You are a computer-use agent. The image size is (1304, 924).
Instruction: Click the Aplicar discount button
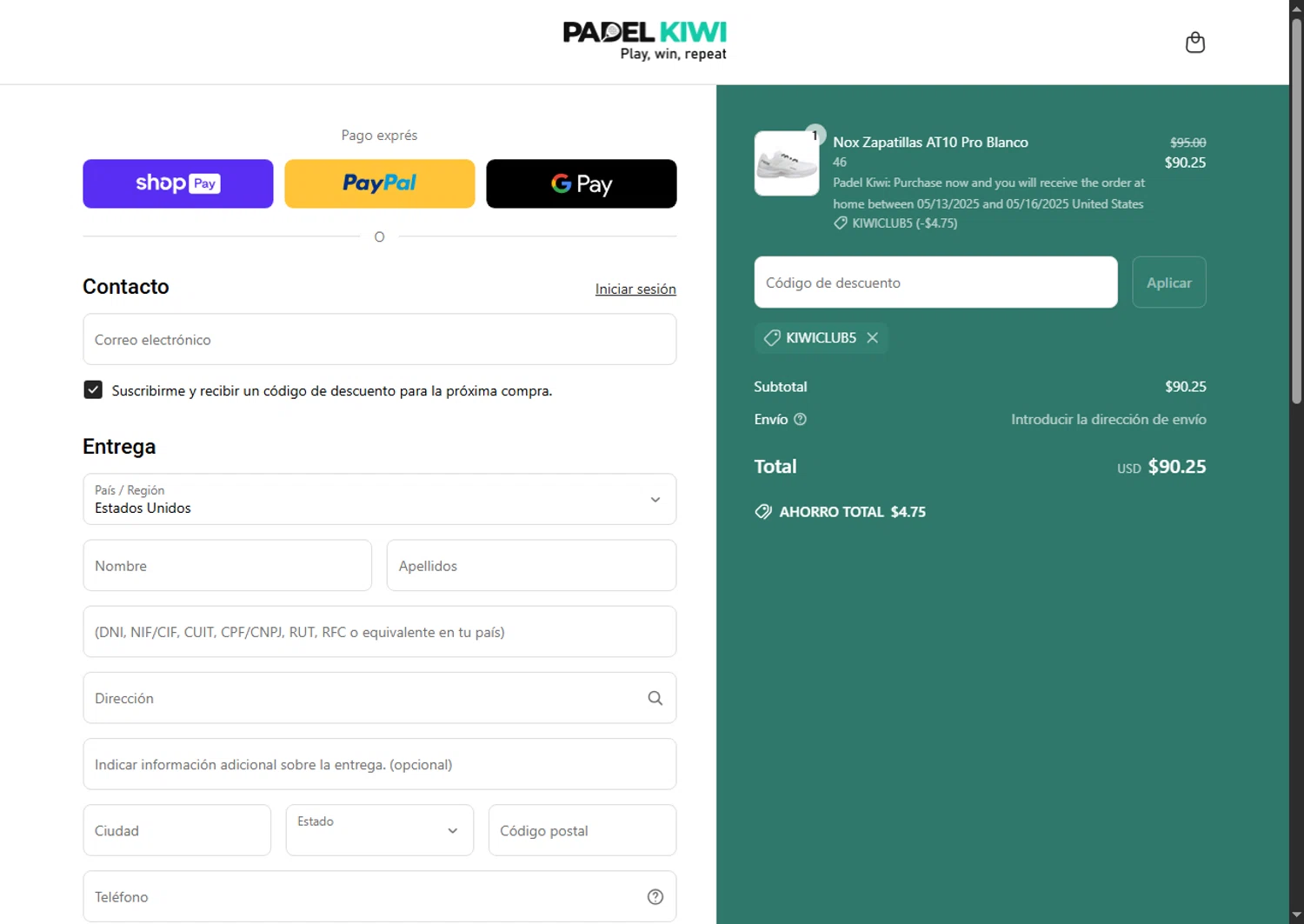1169,282
